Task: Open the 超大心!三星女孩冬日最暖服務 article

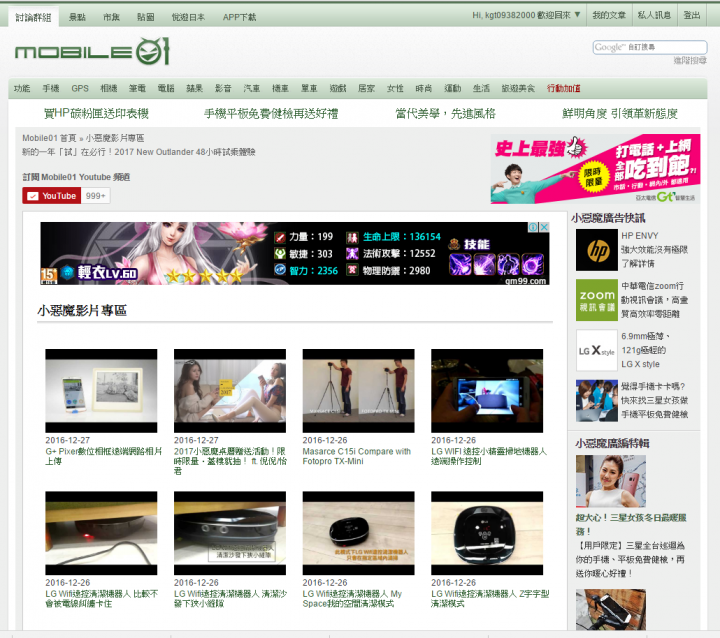Action: (x=631, y=524)
